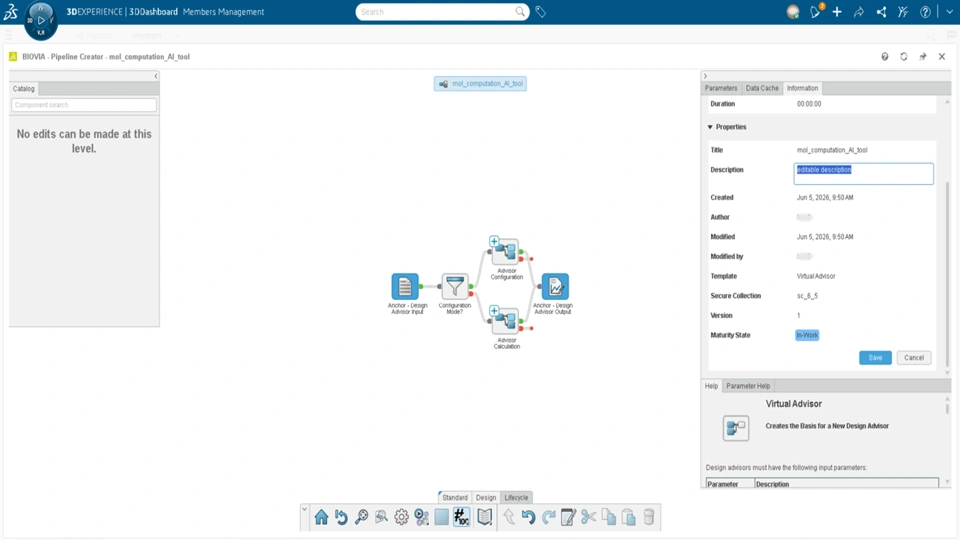Click the Copy icon in toolbar
Screen dimensions: 960x540
(x=609, y=517)
